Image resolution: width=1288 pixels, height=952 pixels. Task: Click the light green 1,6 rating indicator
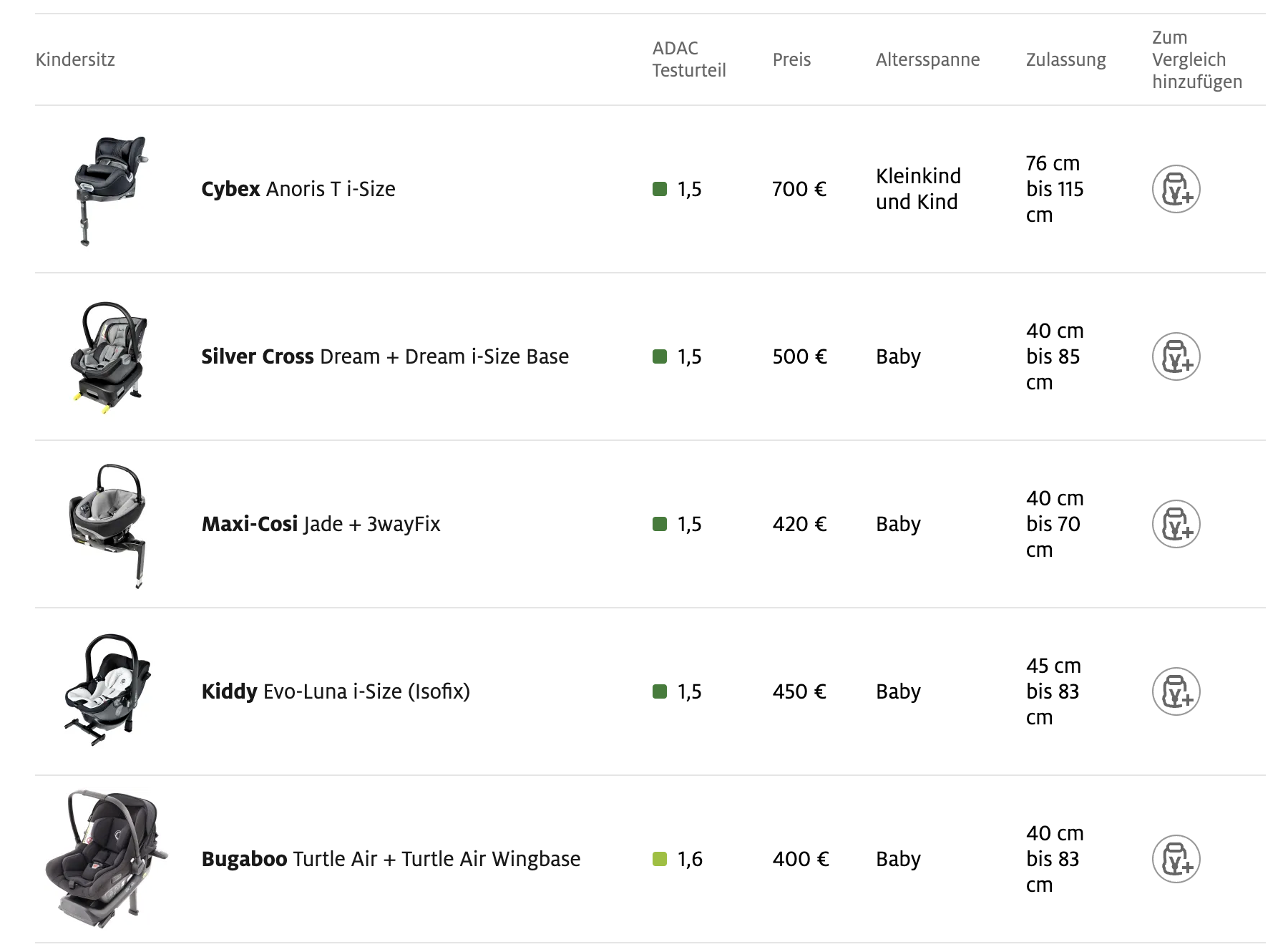point(660,859)
